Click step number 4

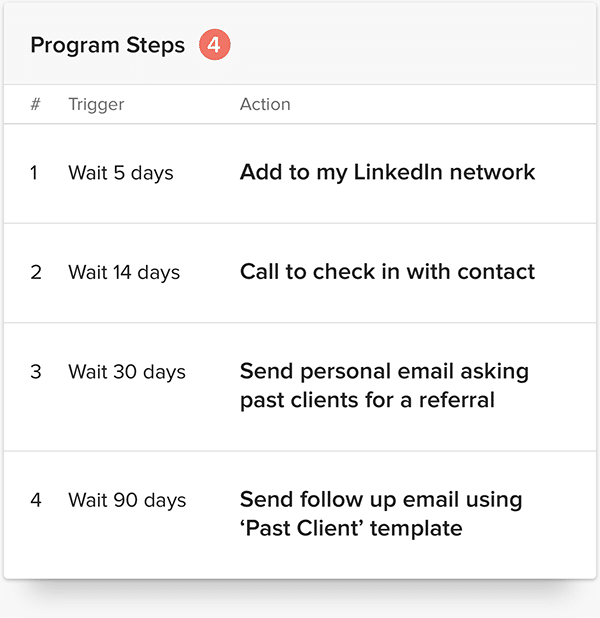(x=36, y=500)
